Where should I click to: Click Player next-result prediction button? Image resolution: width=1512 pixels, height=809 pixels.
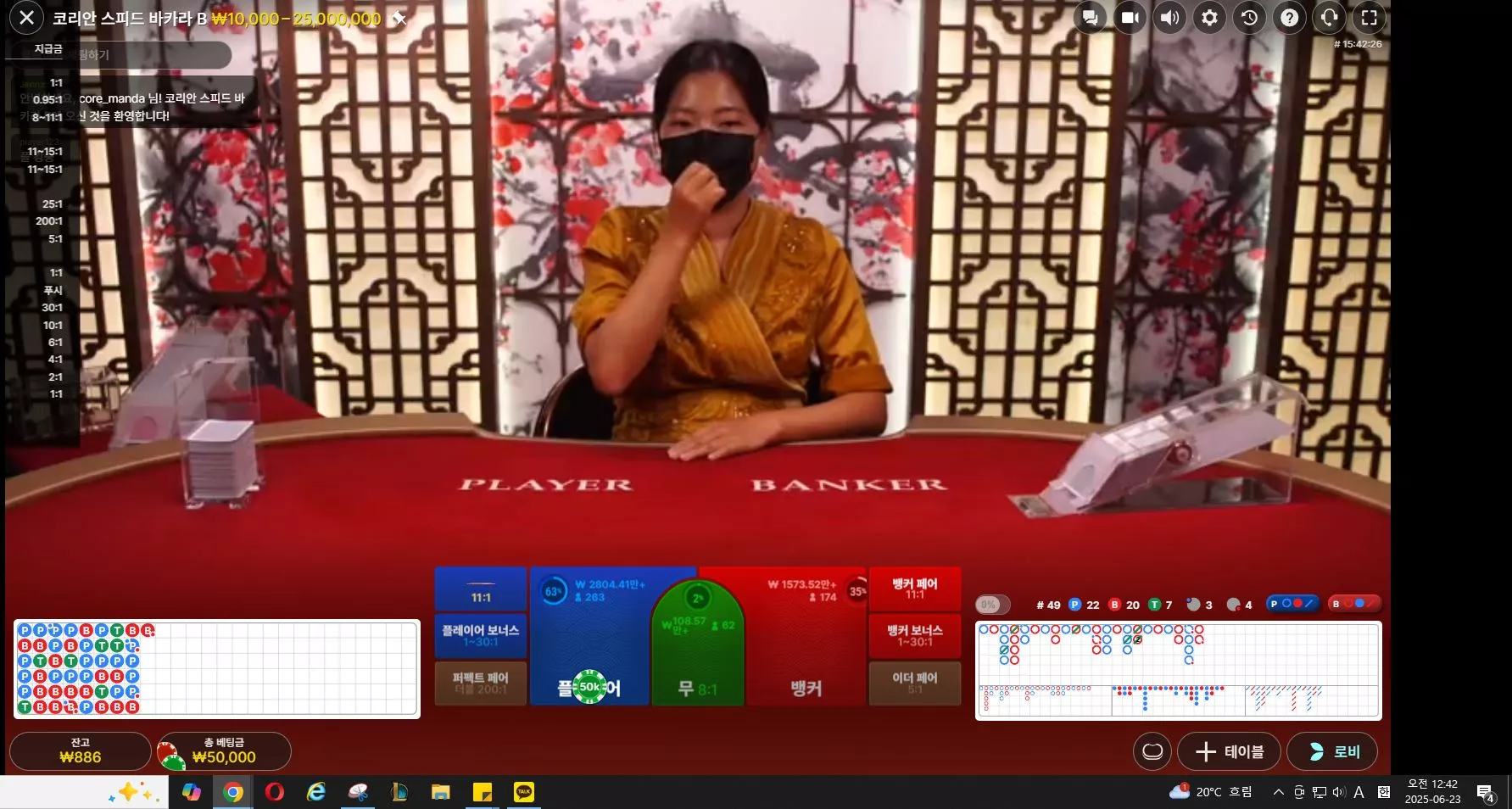click(1292, 604)
